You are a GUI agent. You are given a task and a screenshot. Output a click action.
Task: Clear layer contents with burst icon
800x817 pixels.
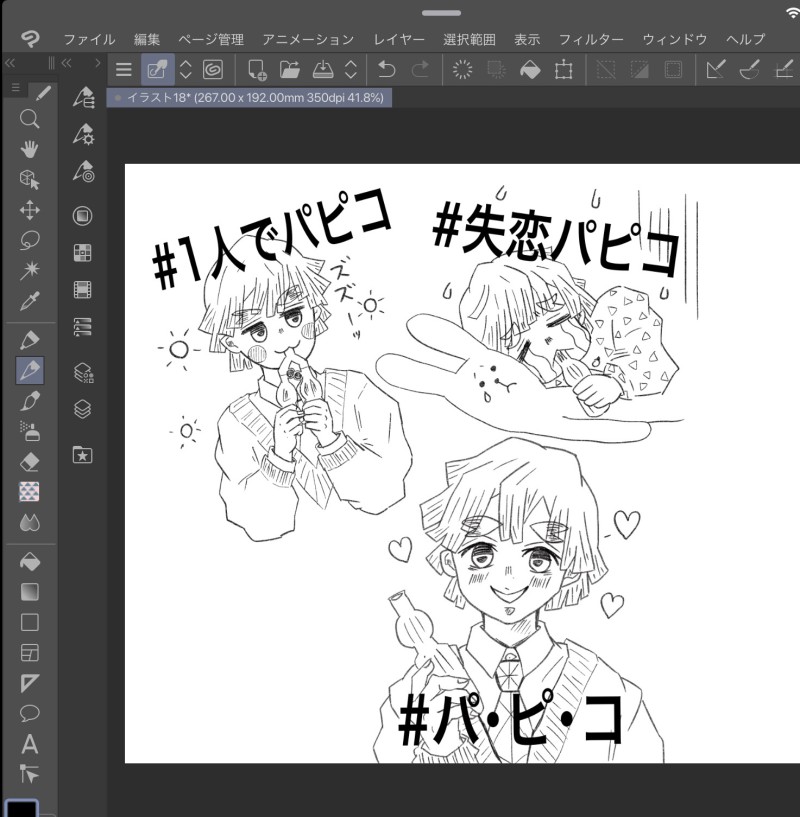point(462,69)
